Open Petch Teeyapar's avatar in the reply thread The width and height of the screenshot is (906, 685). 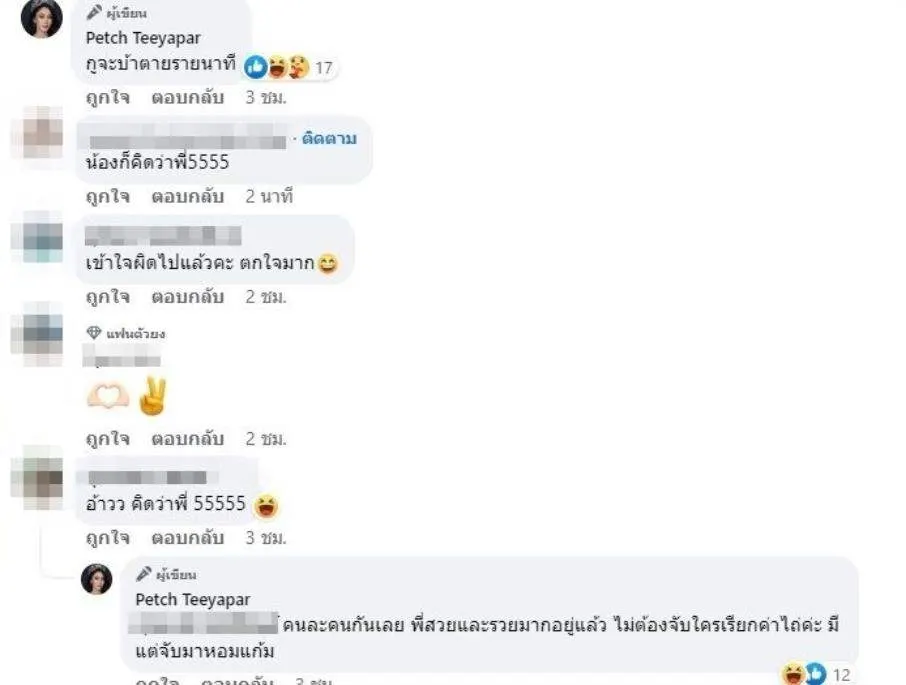click(96, 579)
